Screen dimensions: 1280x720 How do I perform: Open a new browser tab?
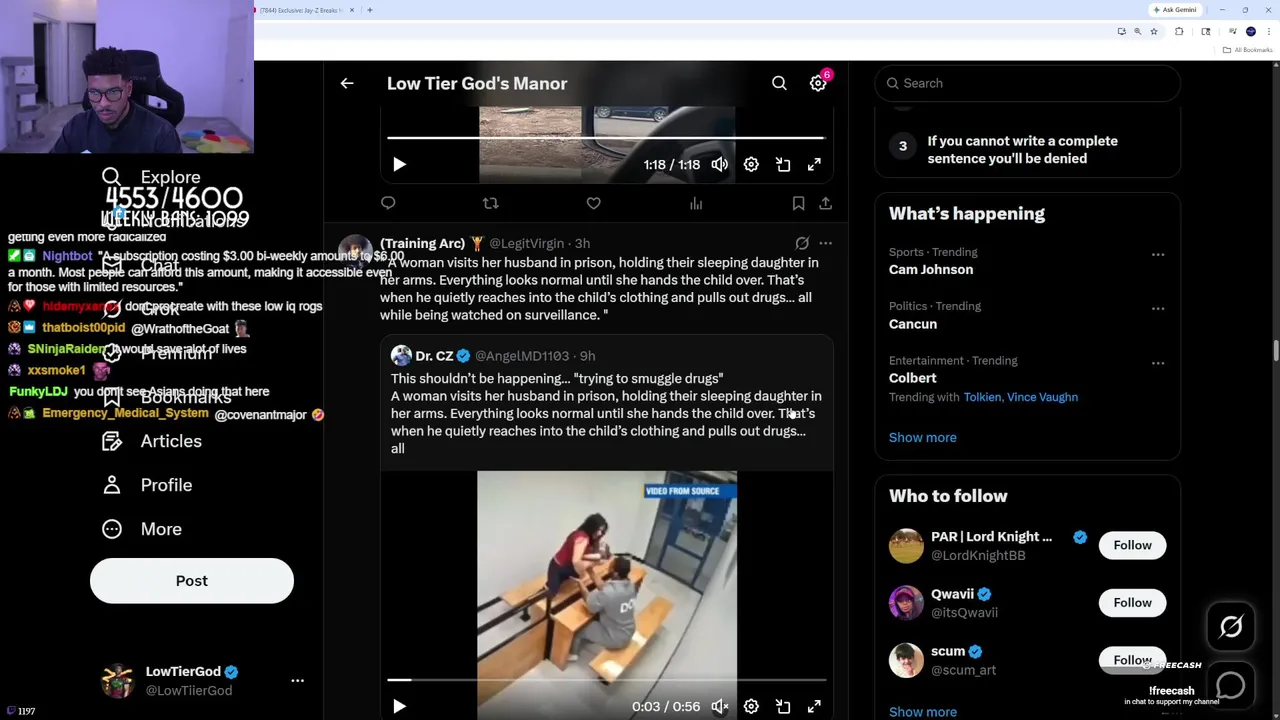click(x=370, y=10)
